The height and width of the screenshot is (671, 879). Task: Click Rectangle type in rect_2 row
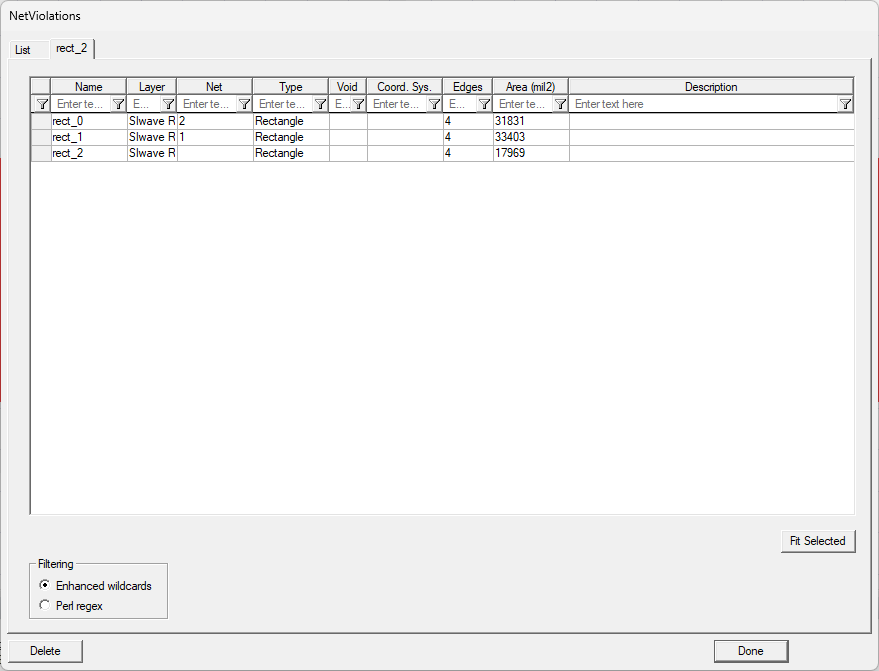(x=291, y=153)
